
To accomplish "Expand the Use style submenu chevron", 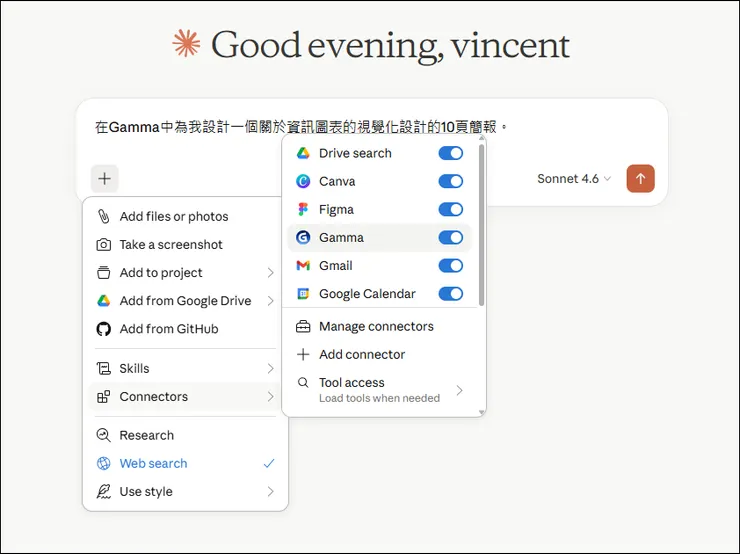I will (x=270, y=491).
